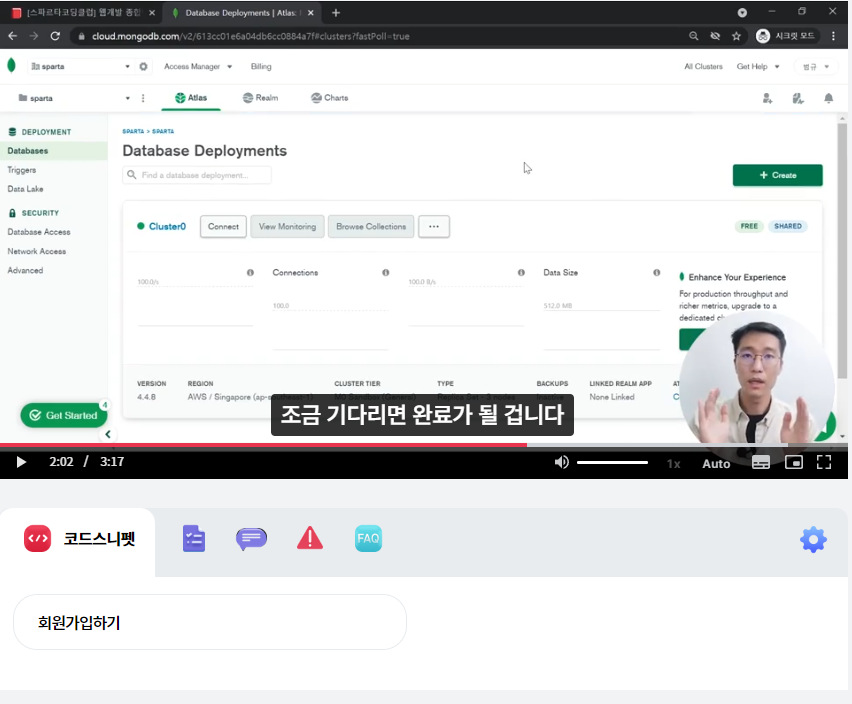Image resolution: width=852 pixels, height=704 pixels.
Task: Click the browser address bar URL
Action: tap(250, 36)
